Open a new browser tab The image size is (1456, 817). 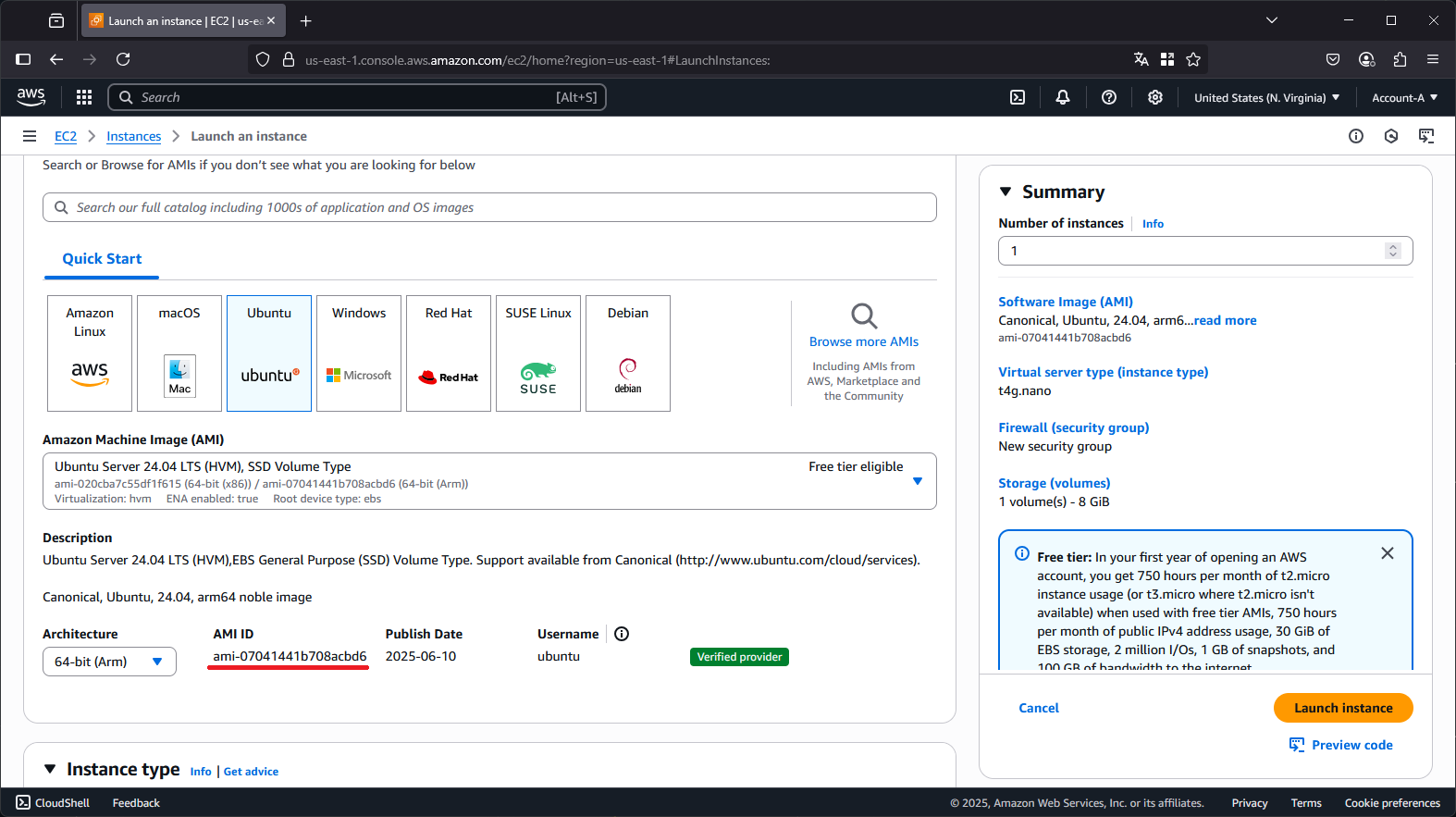[x=306, y=20]
